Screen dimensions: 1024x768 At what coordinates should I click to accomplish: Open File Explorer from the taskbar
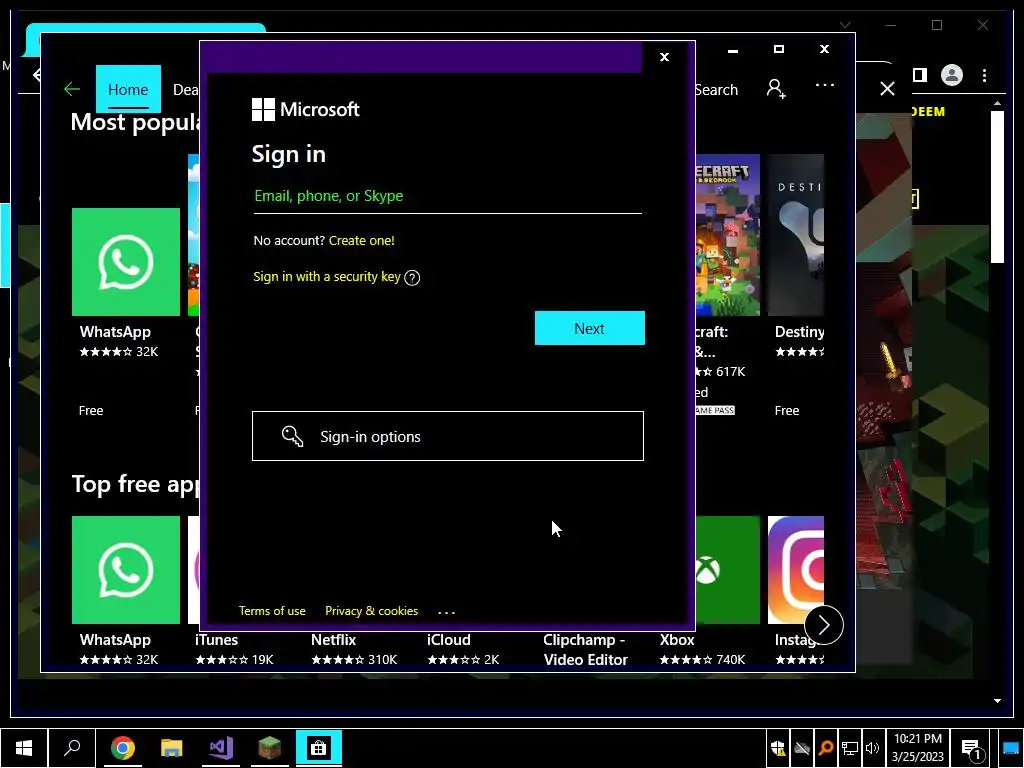click(172, 748)
